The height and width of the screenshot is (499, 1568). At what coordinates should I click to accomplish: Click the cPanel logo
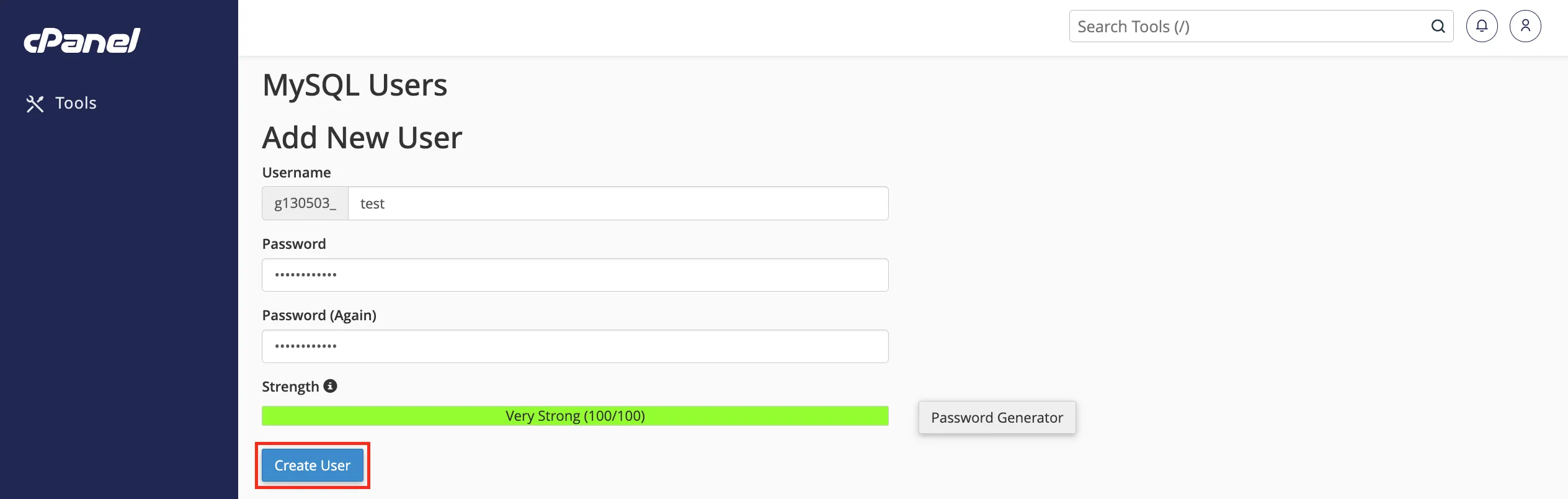click(x=82, y=41)
